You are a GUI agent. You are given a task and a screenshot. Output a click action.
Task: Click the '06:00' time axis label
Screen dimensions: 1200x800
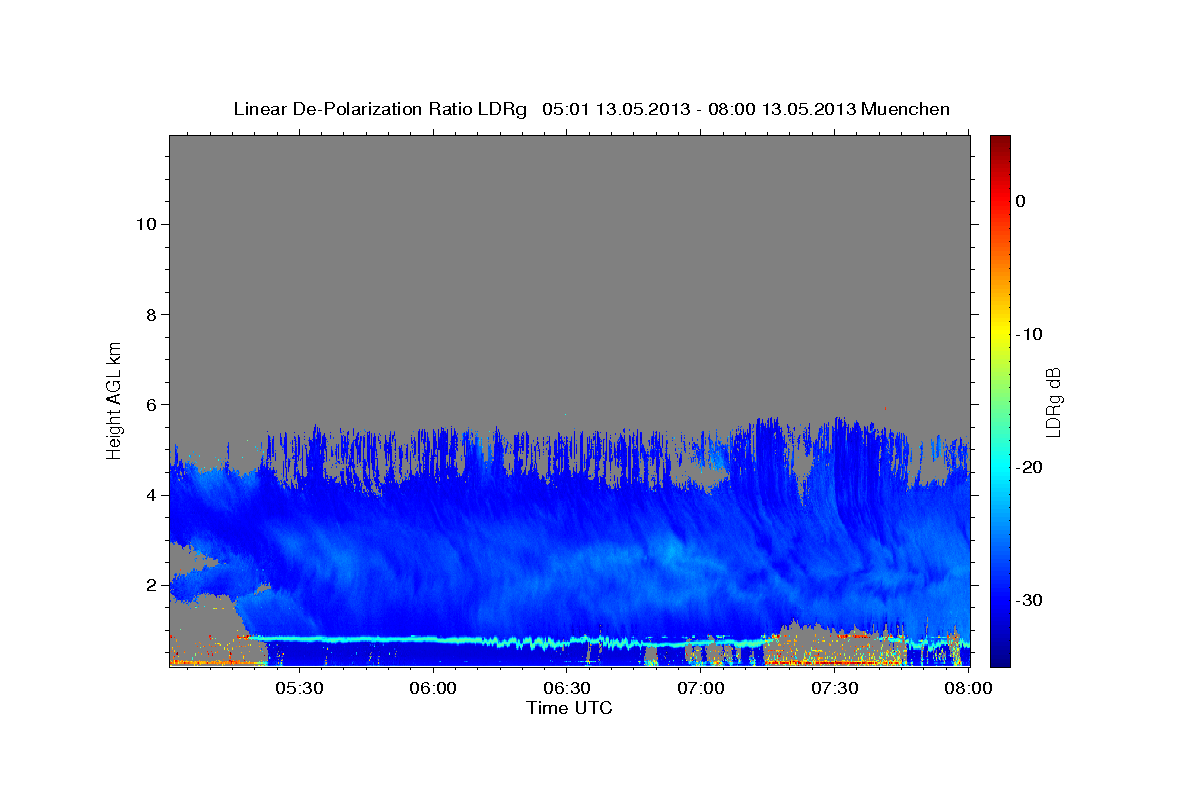[x=433, y=688]
